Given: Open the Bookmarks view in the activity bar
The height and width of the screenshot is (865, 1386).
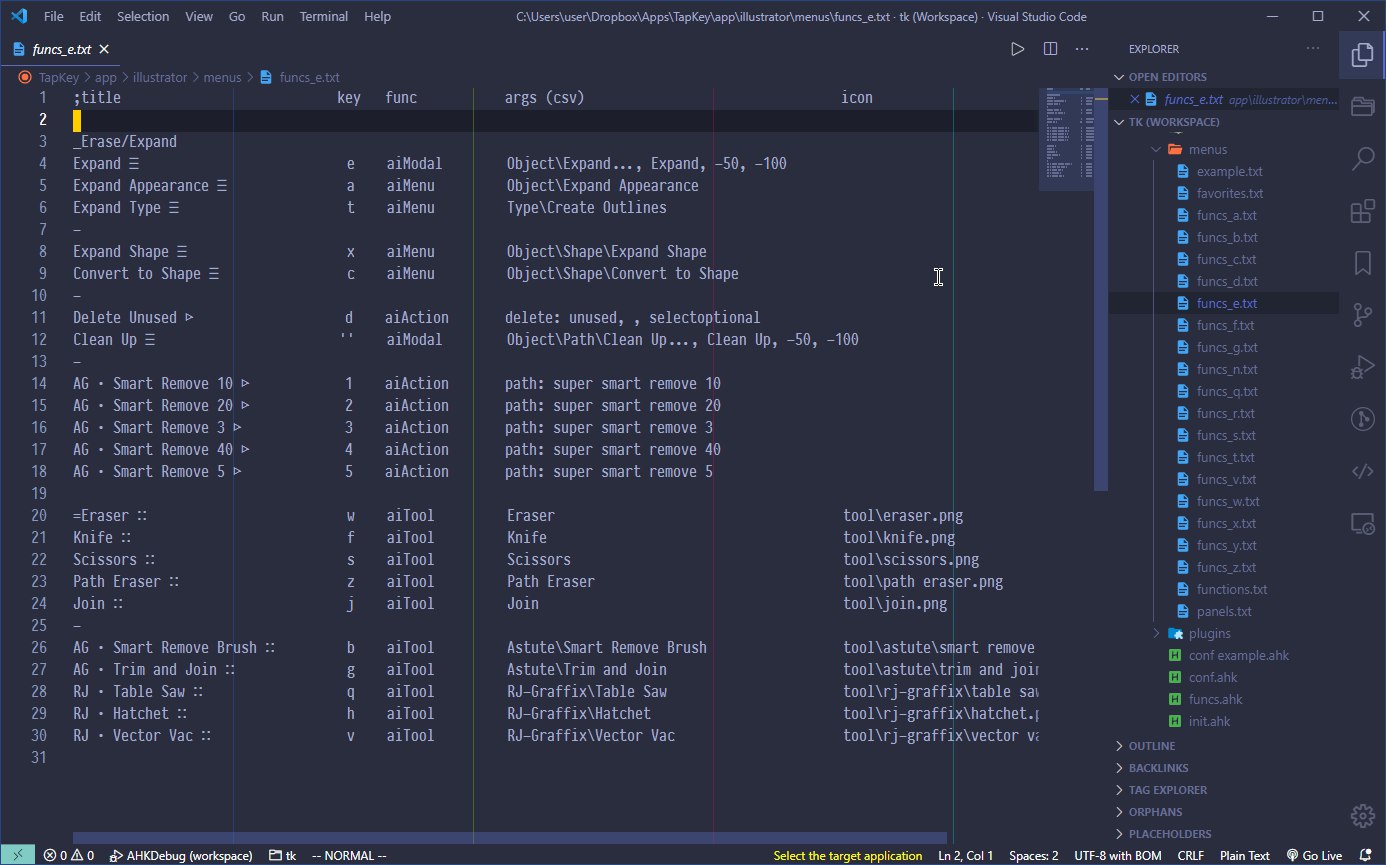Looking at the screenshot, I should coord(1361,263).
